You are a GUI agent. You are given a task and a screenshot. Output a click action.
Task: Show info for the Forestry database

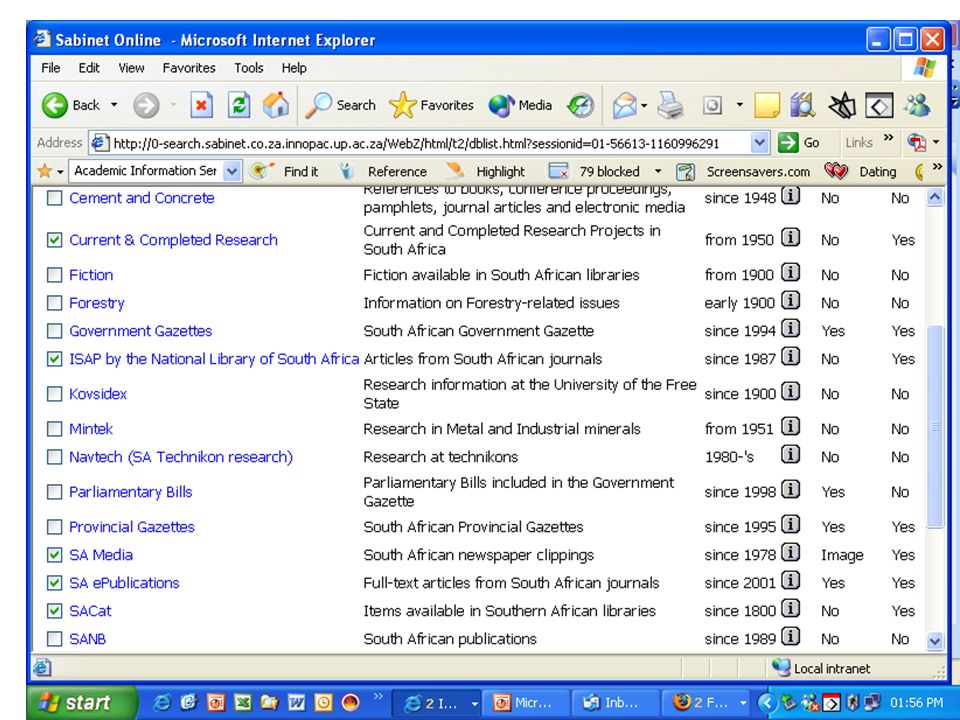[x=791, y=301]
